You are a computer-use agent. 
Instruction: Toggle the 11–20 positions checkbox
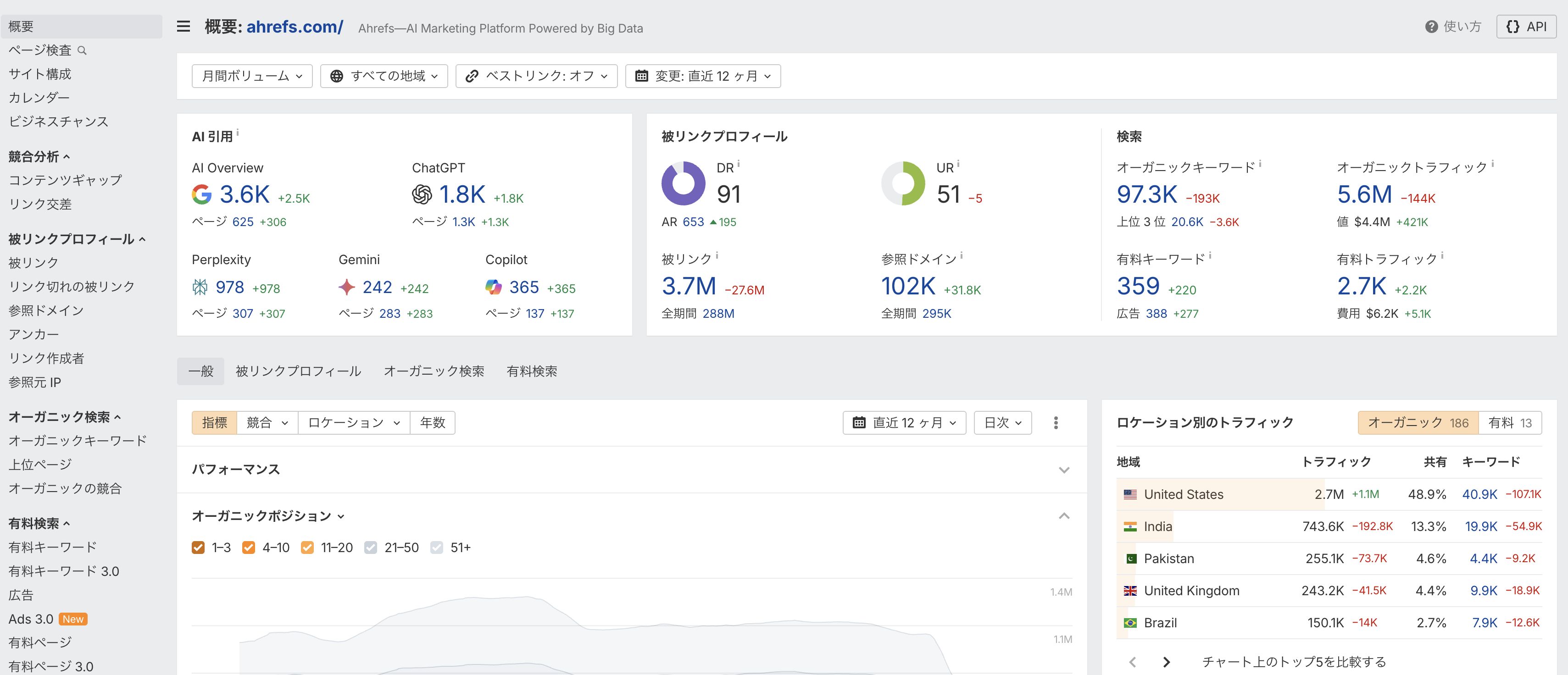click(x=307, y=547)
